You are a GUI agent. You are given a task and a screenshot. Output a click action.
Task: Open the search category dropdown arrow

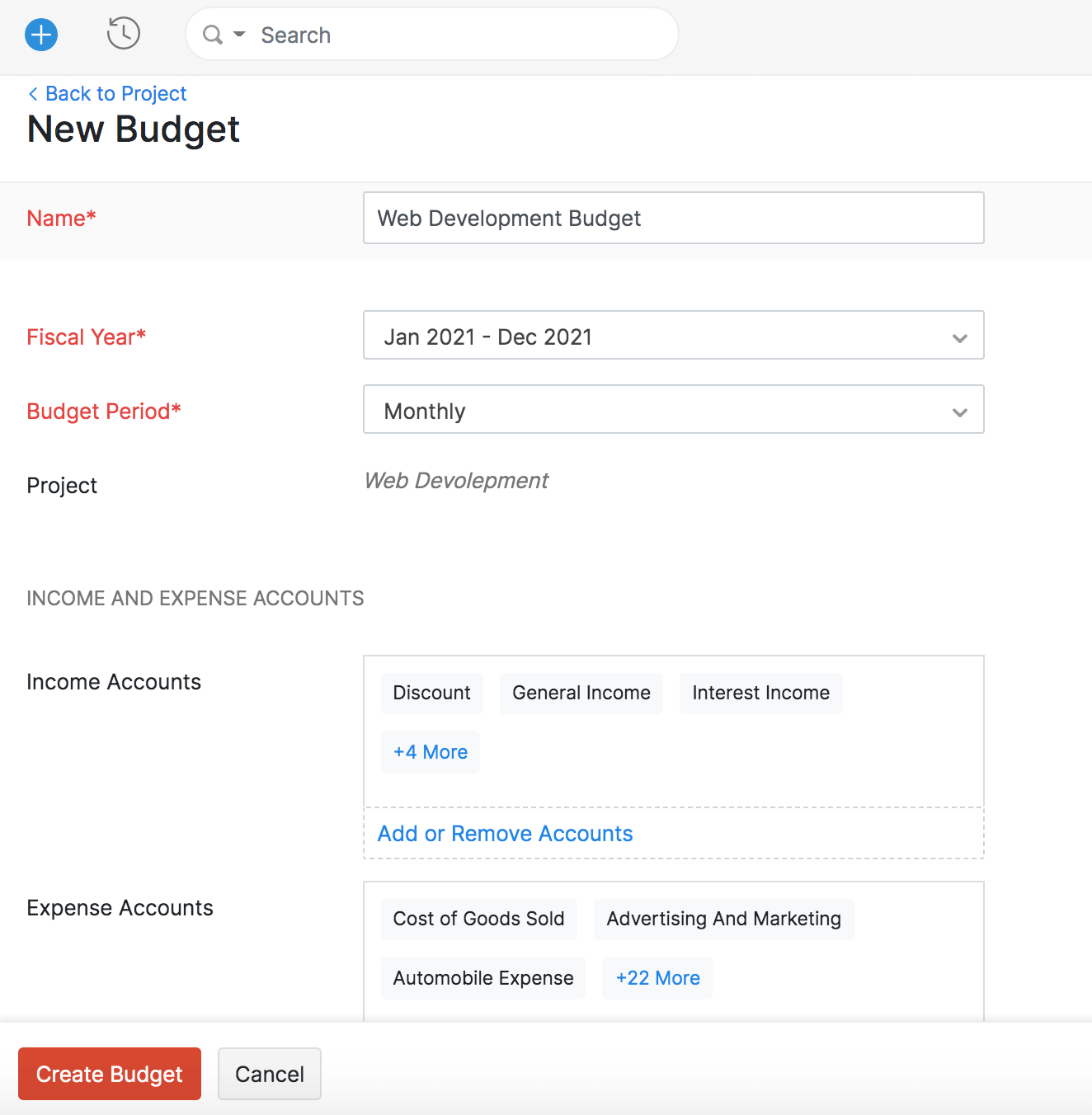coord(238,35)
